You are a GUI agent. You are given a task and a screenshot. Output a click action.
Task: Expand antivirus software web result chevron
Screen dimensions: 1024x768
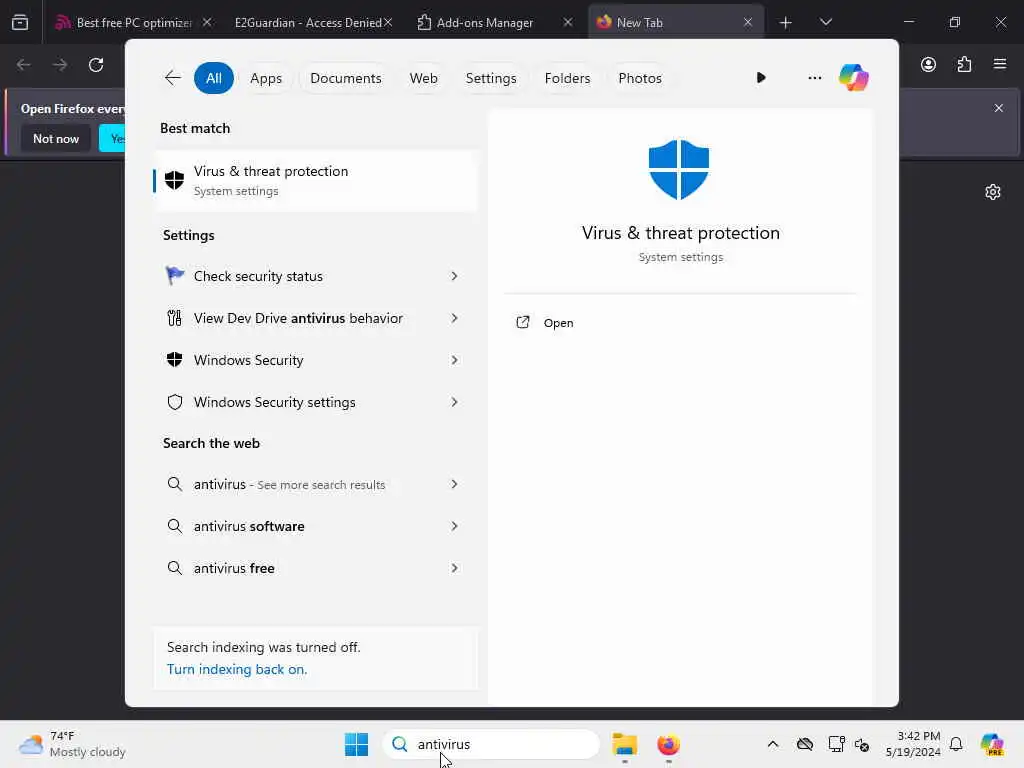(x=454, y=526)
